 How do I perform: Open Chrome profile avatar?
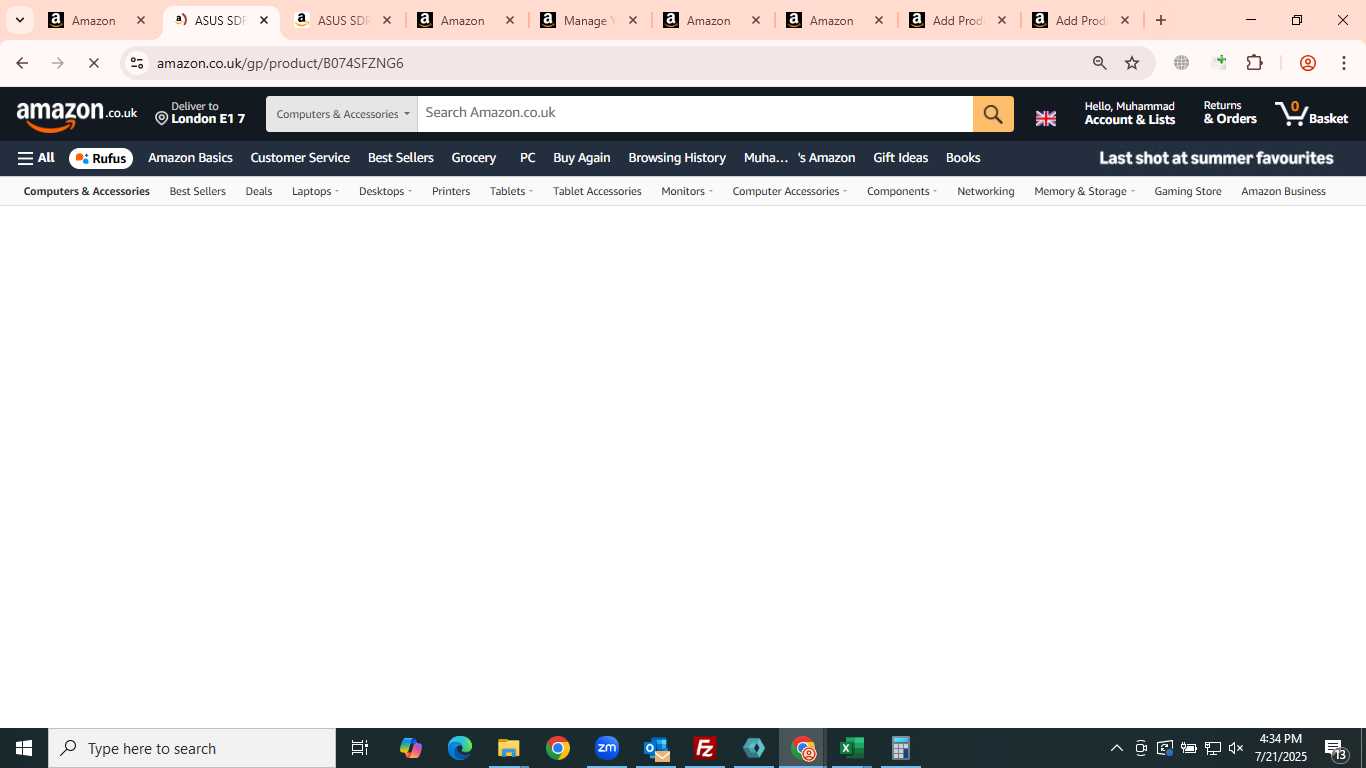1307,63
